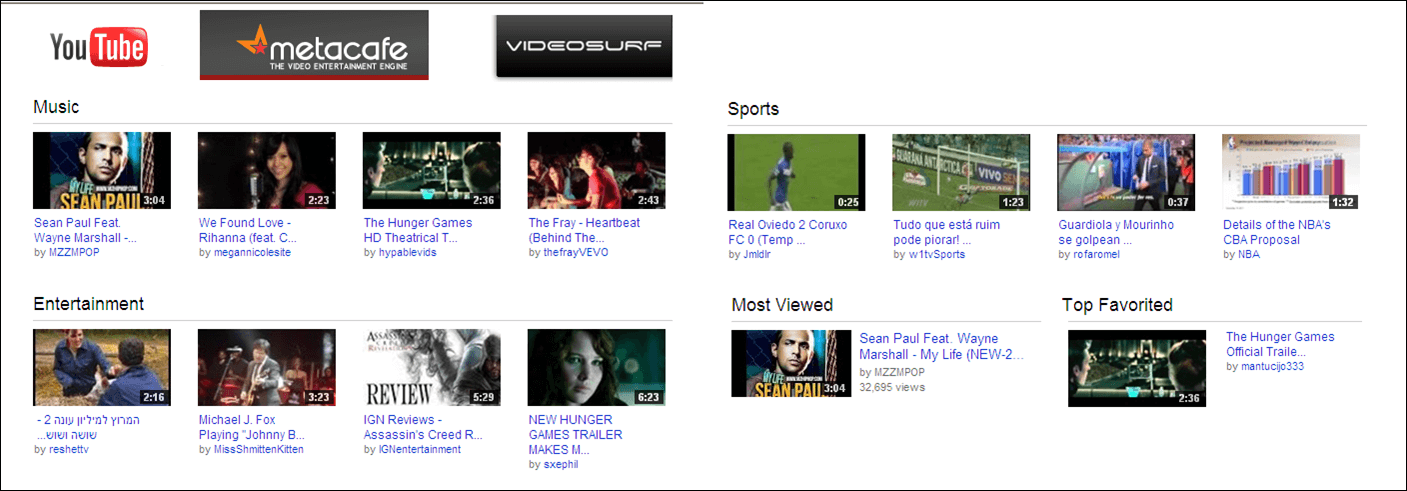
Task: Click the YouTube logo
Action: [x=99, y=47]
